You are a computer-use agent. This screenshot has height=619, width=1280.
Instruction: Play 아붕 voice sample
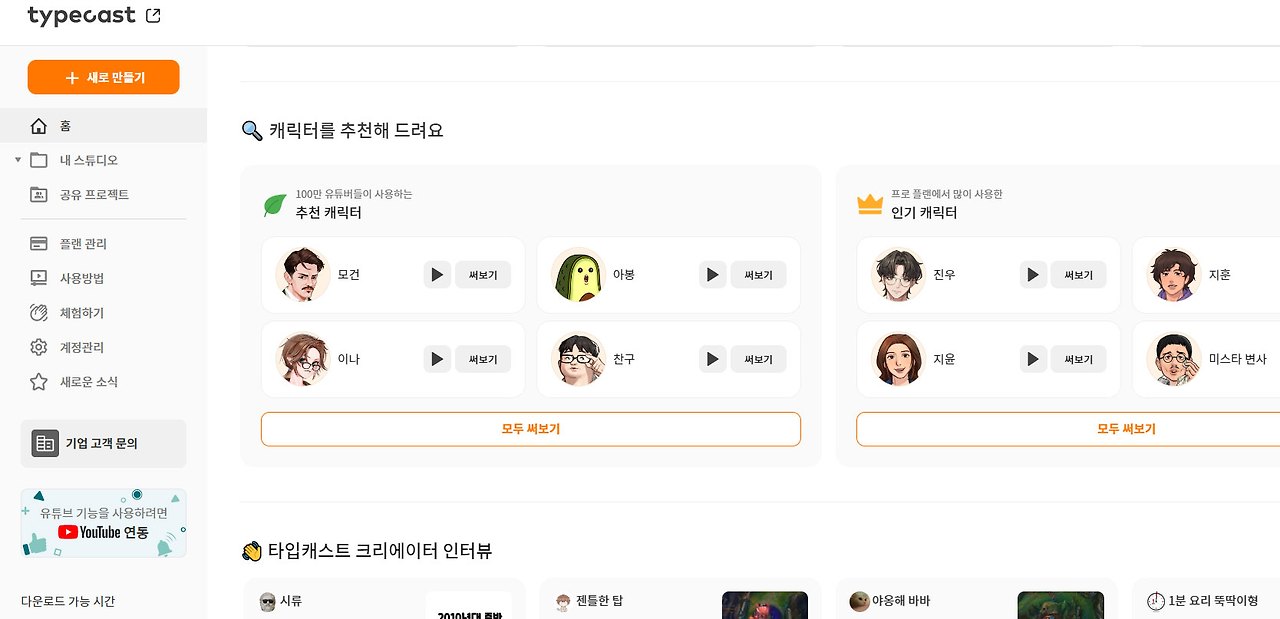click(712, 274)
